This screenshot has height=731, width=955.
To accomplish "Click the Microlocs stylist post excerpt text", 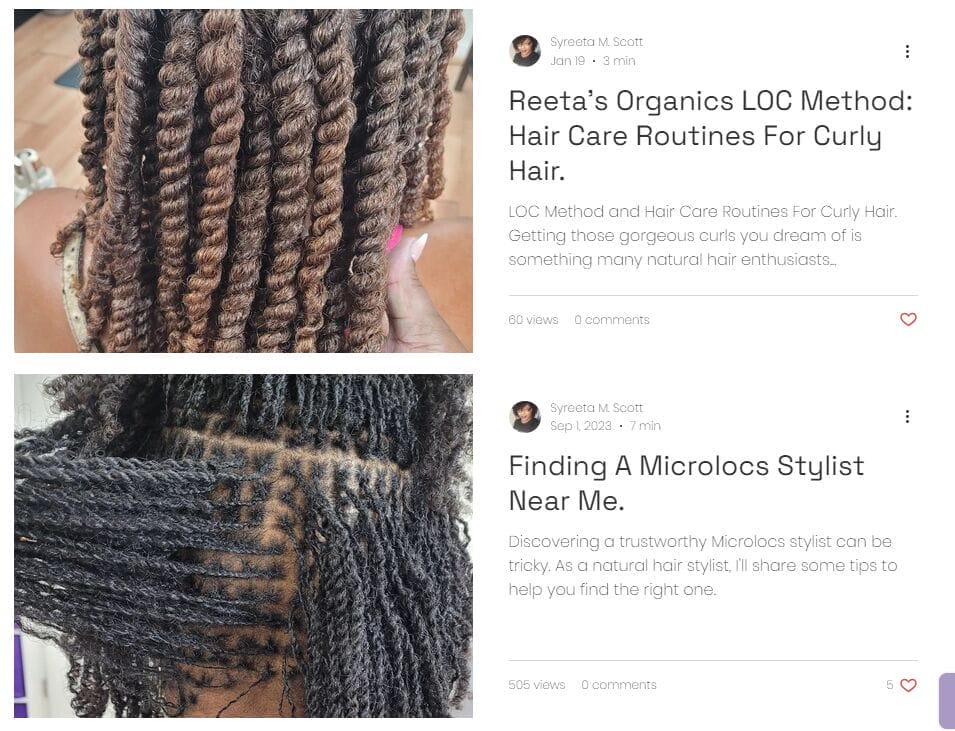I will tap(703, 565).
